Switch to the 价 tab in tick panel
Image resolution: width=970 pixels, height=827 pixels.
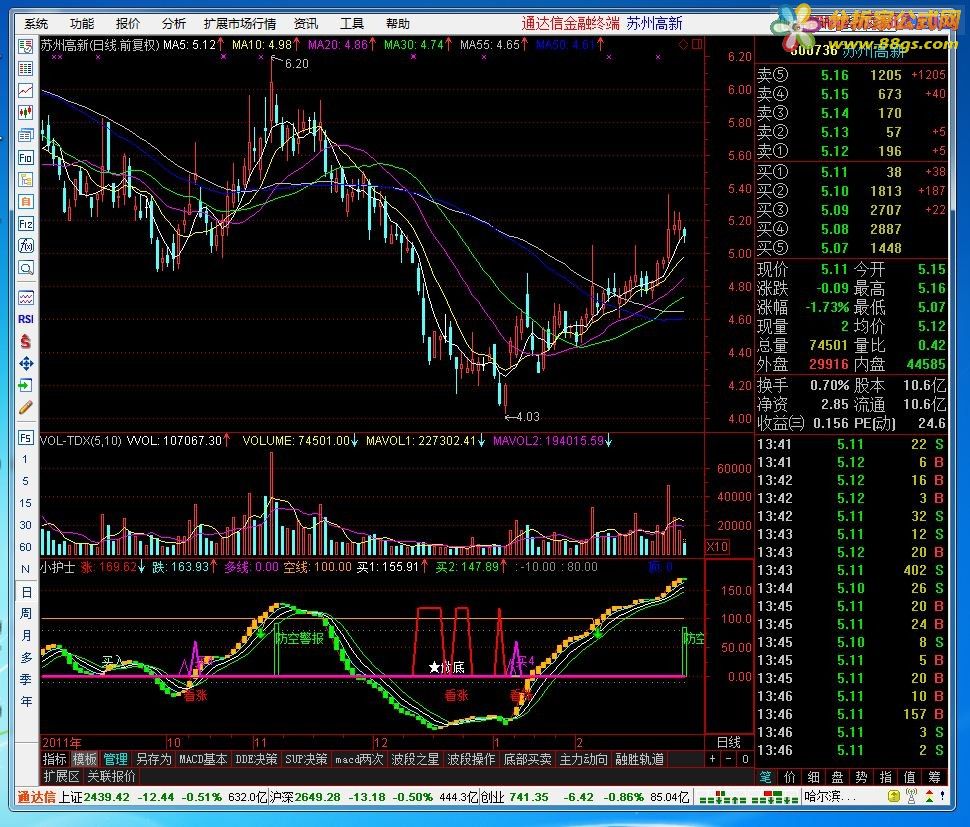[x=789, y=777]
